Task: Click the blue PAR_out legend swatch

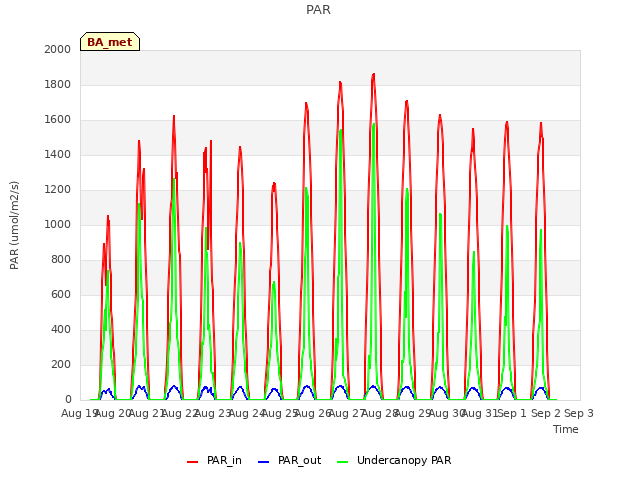Action: [x=264, y=461]
